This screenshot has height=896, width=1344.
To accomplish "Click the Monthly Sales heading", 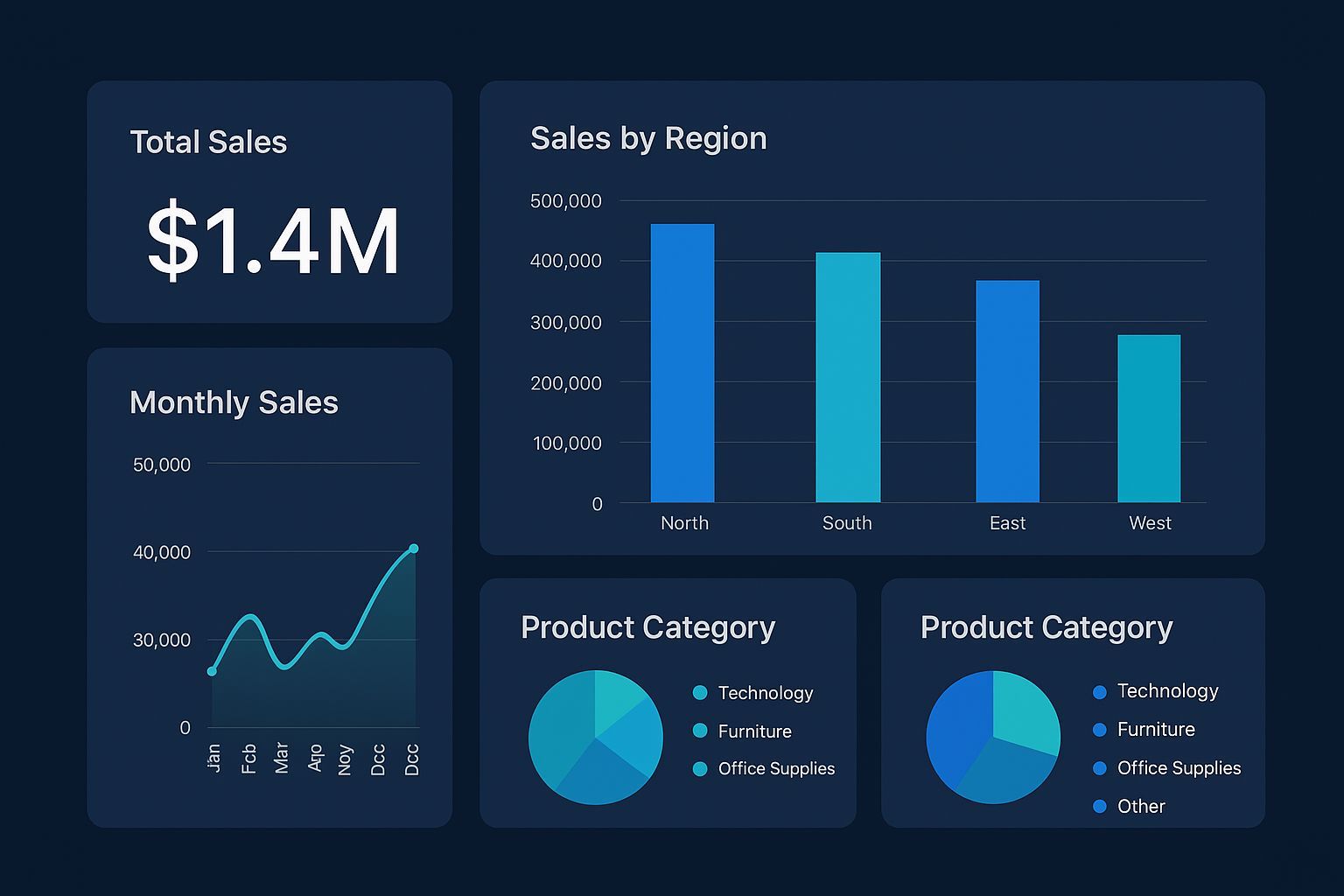I will tap(234, 402).
